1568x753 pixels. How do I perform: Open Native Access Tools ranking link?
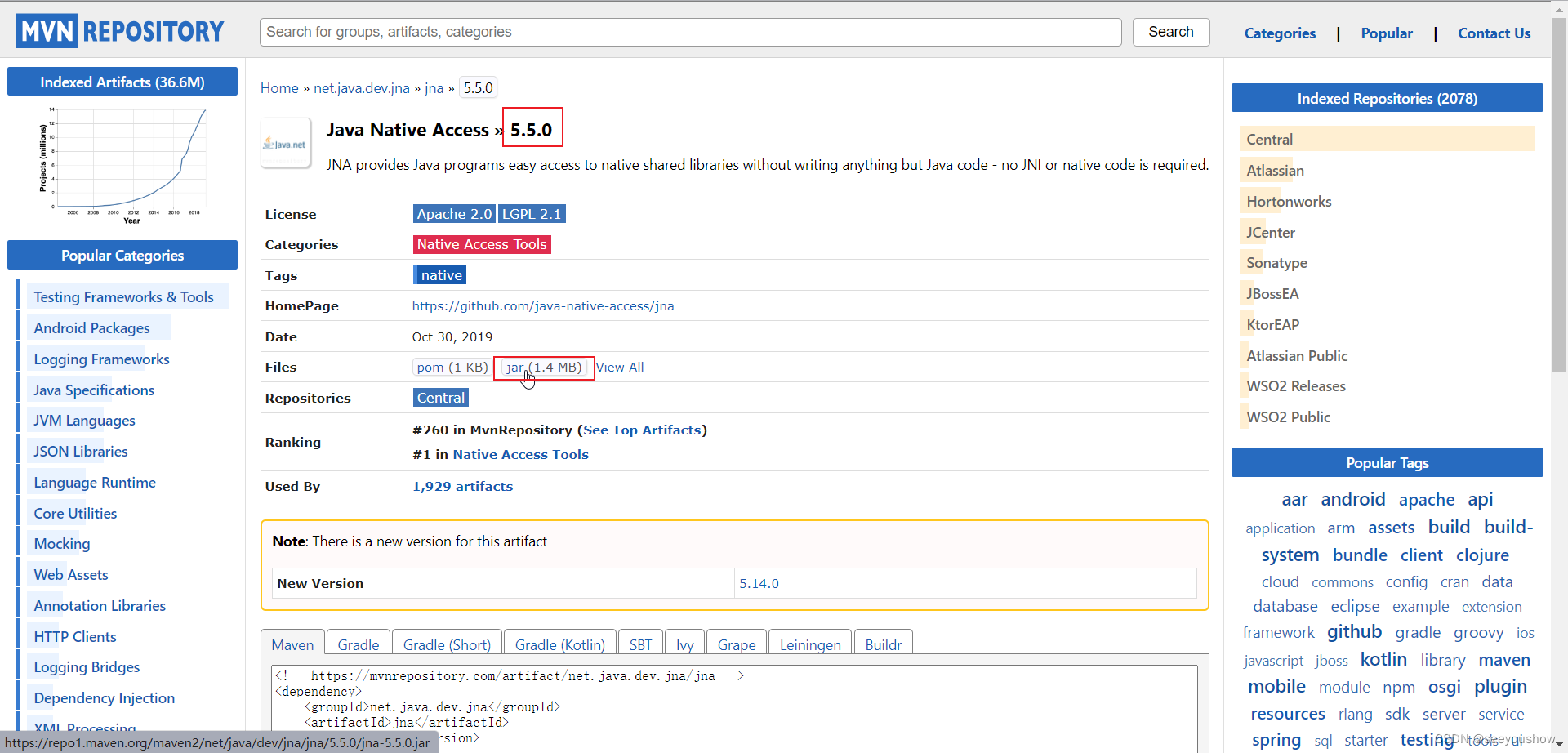pos(520,455)
